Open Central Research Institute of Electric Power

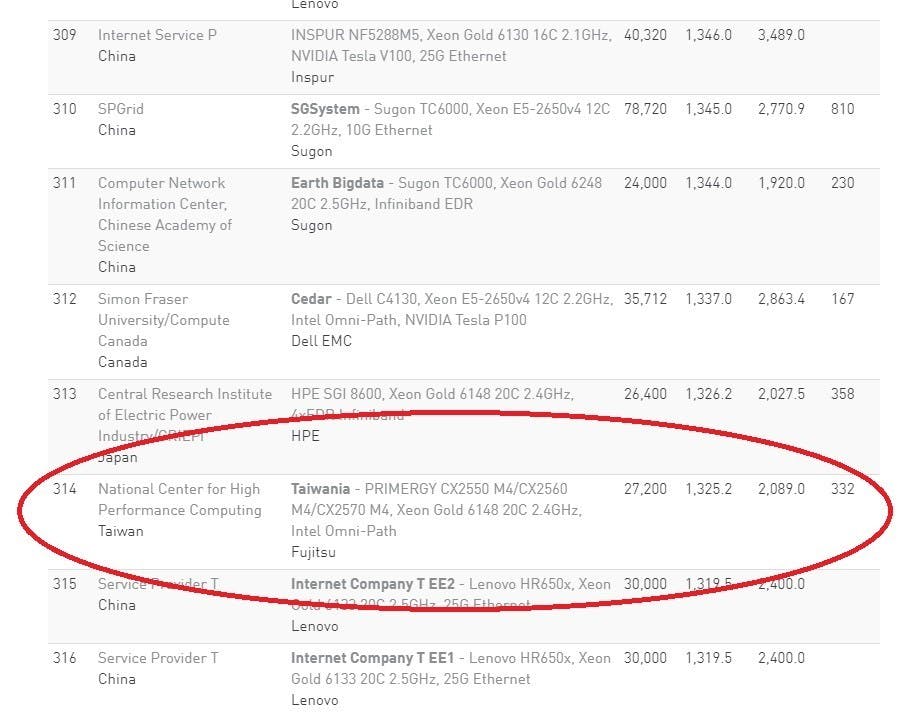click(x=185, y=415)
